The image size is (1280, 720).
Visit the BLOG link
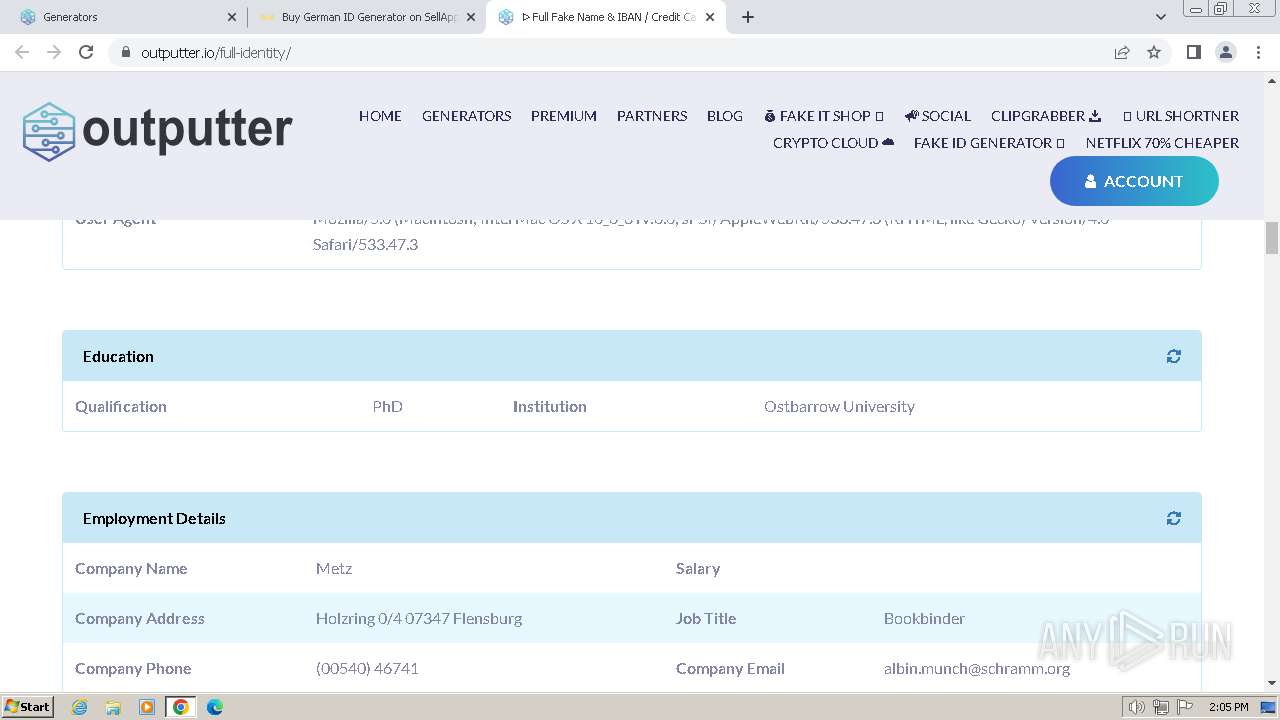pos(725,116)
